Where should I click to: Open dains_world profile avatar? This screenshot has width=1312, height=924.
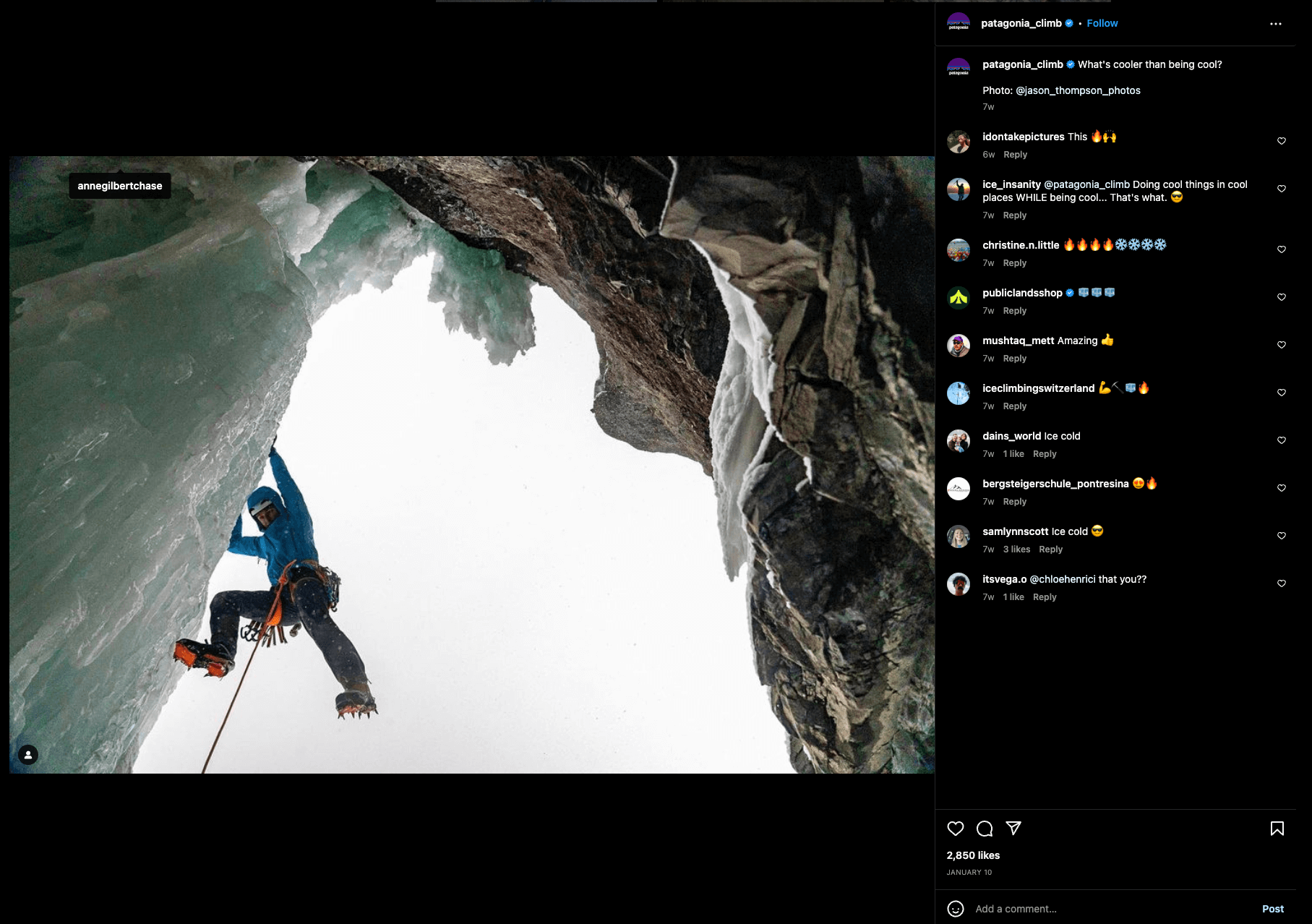click(x=959, y=441)
